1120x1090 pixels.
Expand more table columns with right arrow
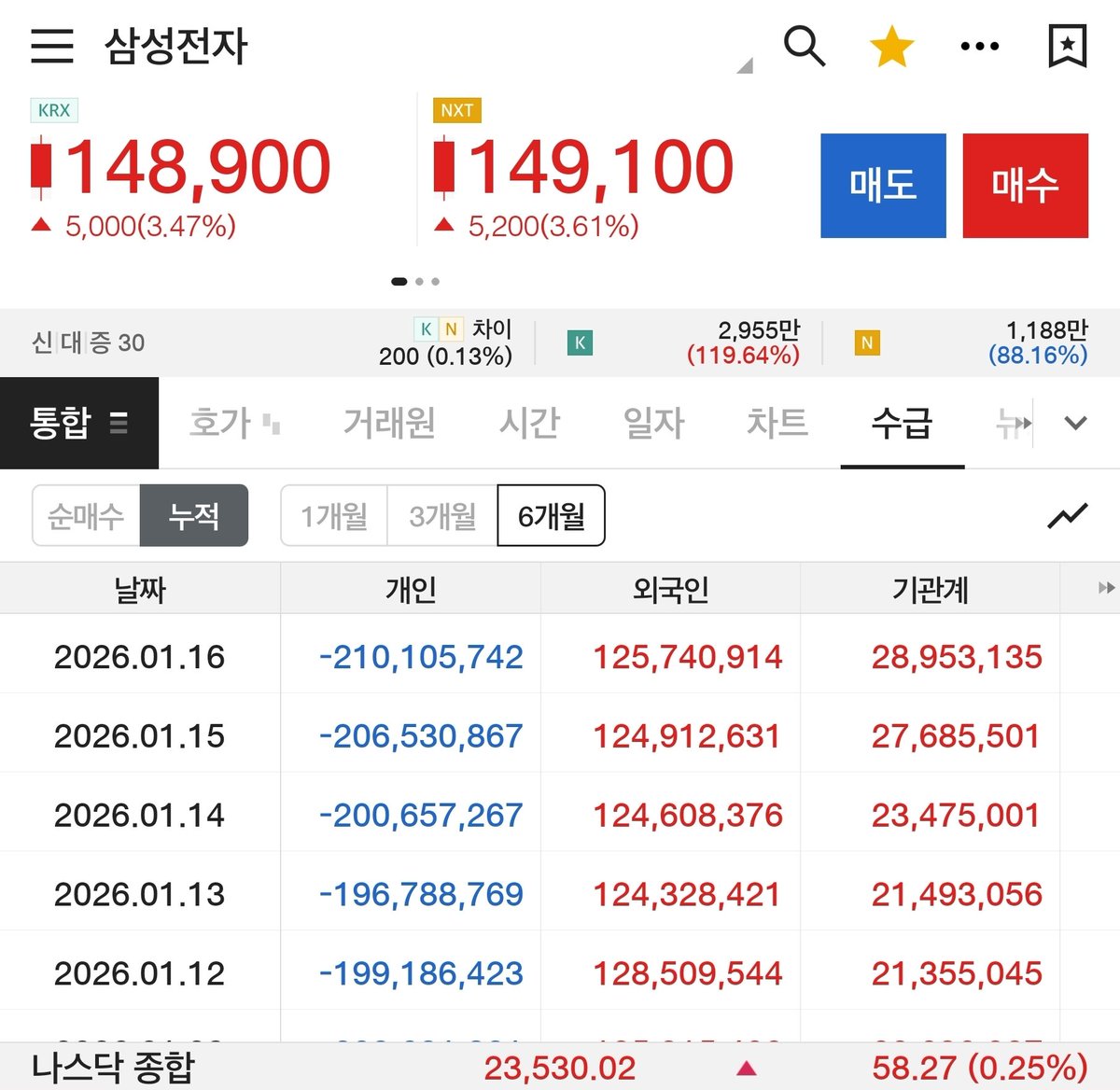pos(1107,588)
